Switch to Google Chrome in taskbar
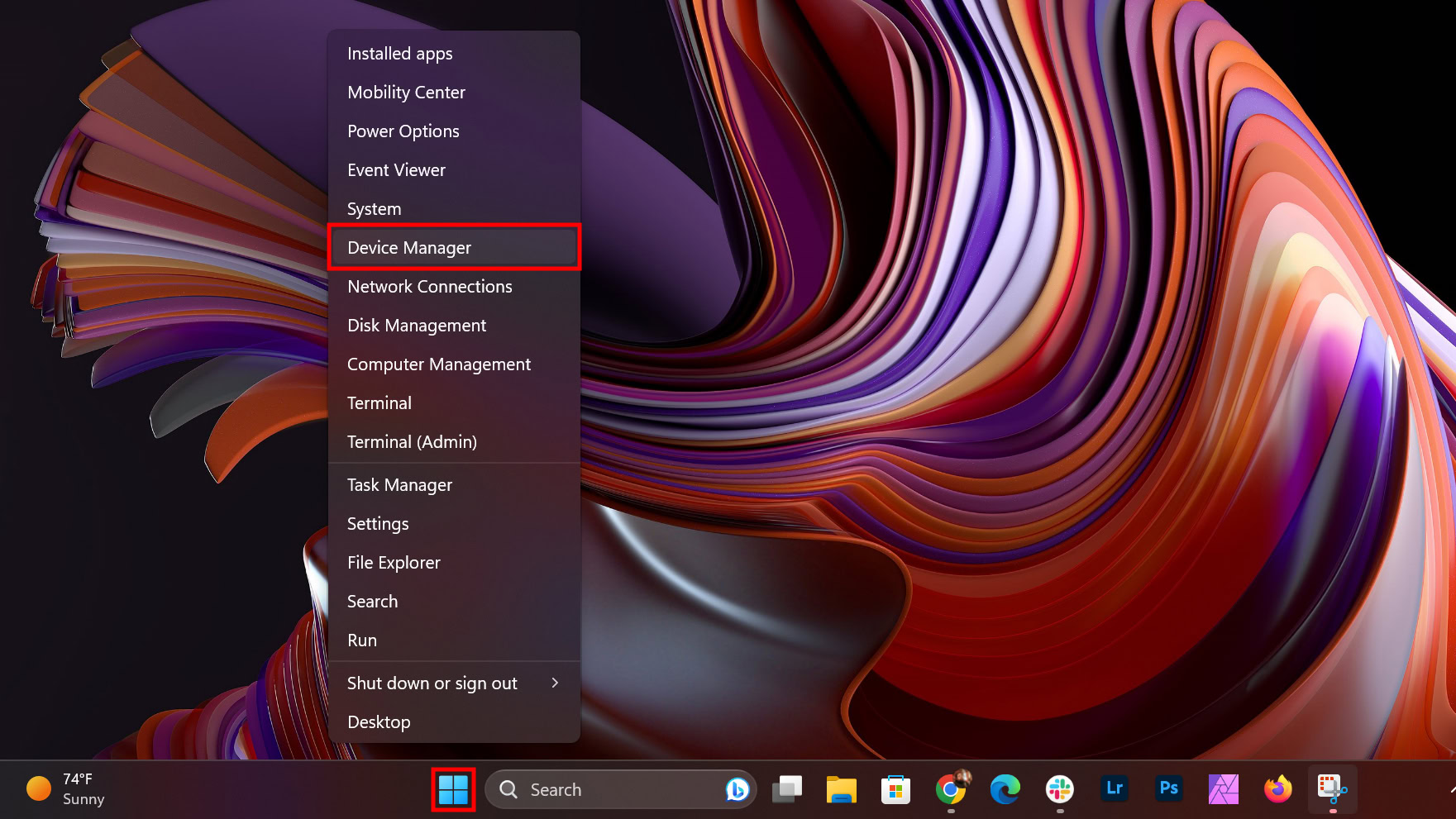This screenshot has width=1456, height=819. click(951, 790)
